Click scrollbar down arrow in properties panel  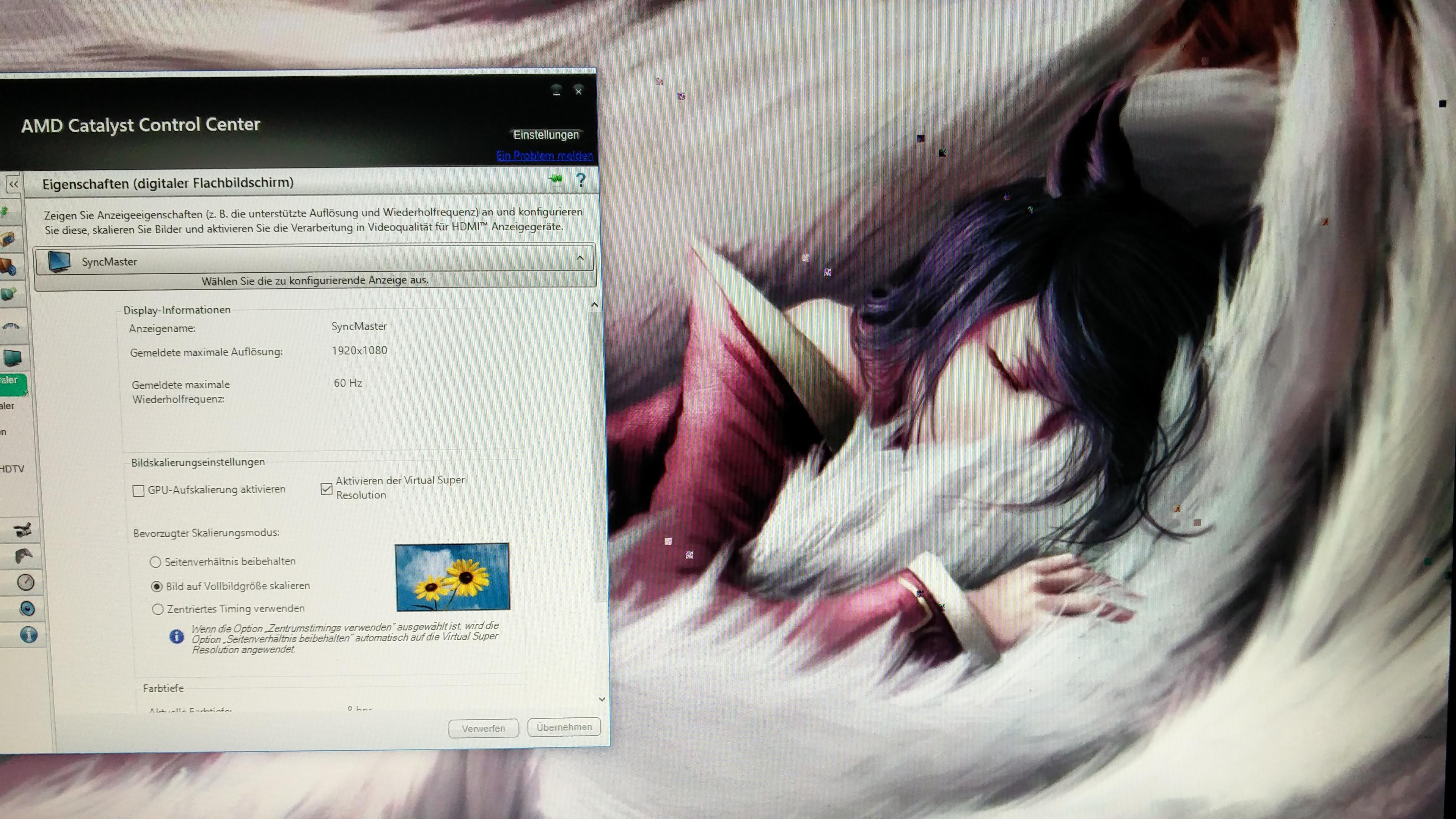tap(602, 700)
